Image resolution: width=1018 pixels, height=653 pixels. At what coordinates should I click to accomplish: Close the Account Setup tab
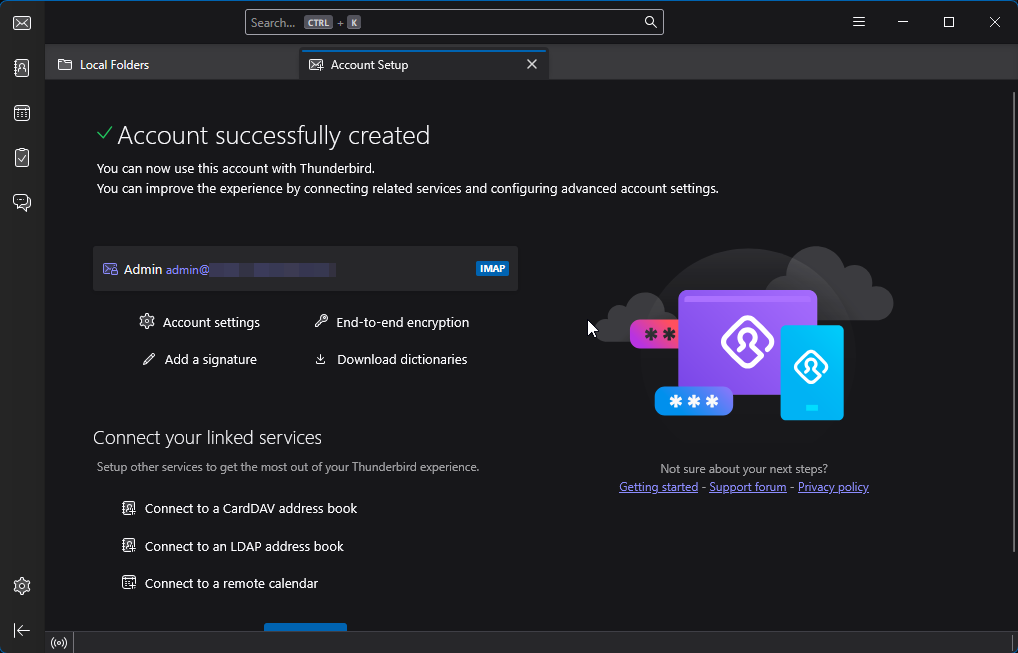click(532, 64)
